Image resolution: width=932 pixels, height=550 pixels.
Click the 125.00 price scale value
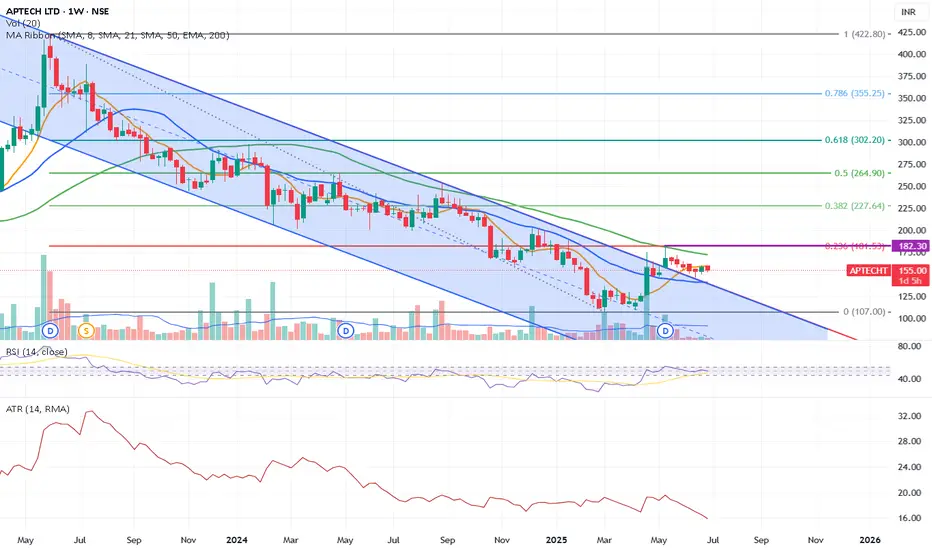(912, 296)
